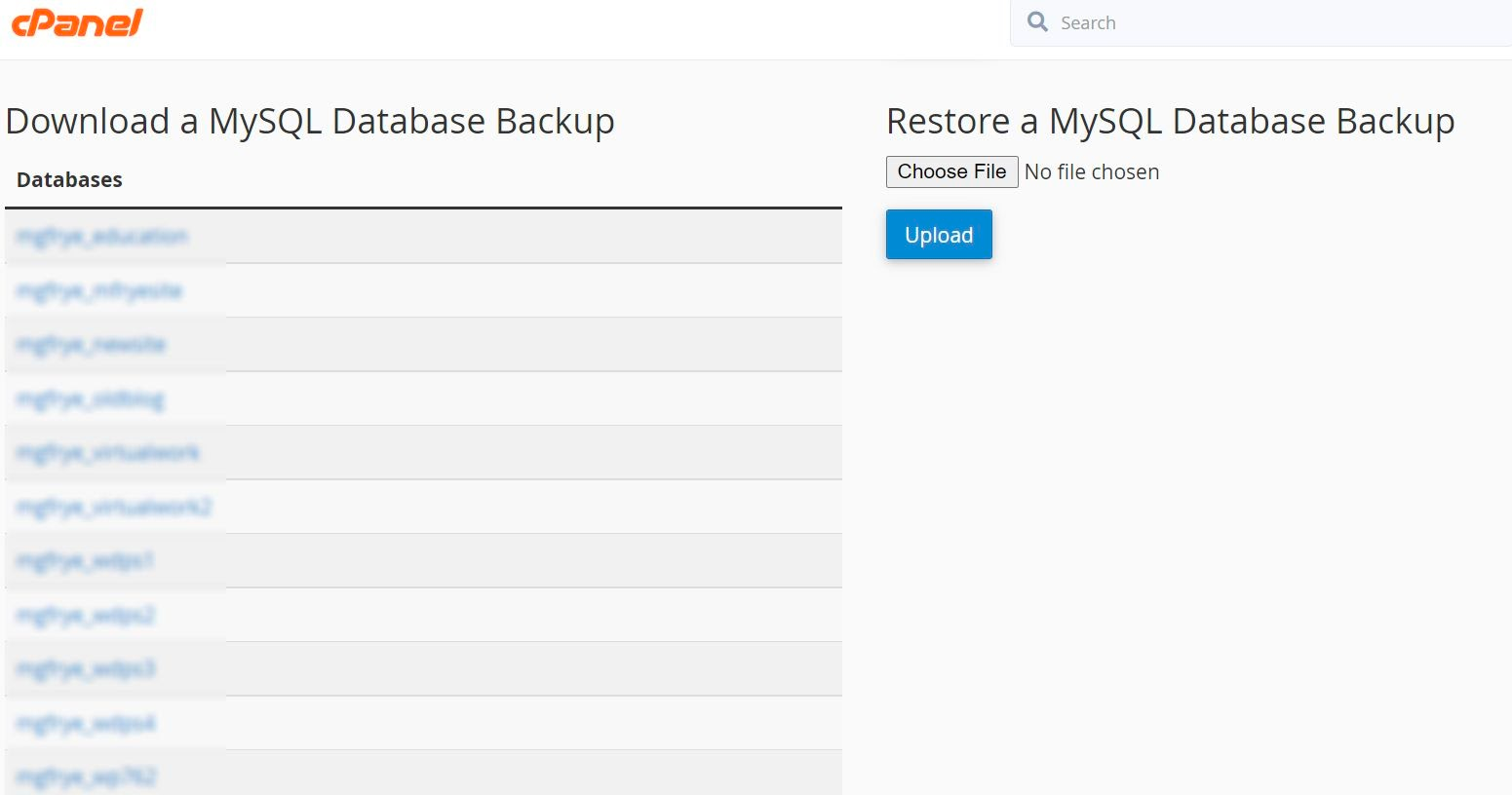Download the blurred database ending in _virtualwork
The width and height of the screenshot is (1512, 795).
[108, 453]
